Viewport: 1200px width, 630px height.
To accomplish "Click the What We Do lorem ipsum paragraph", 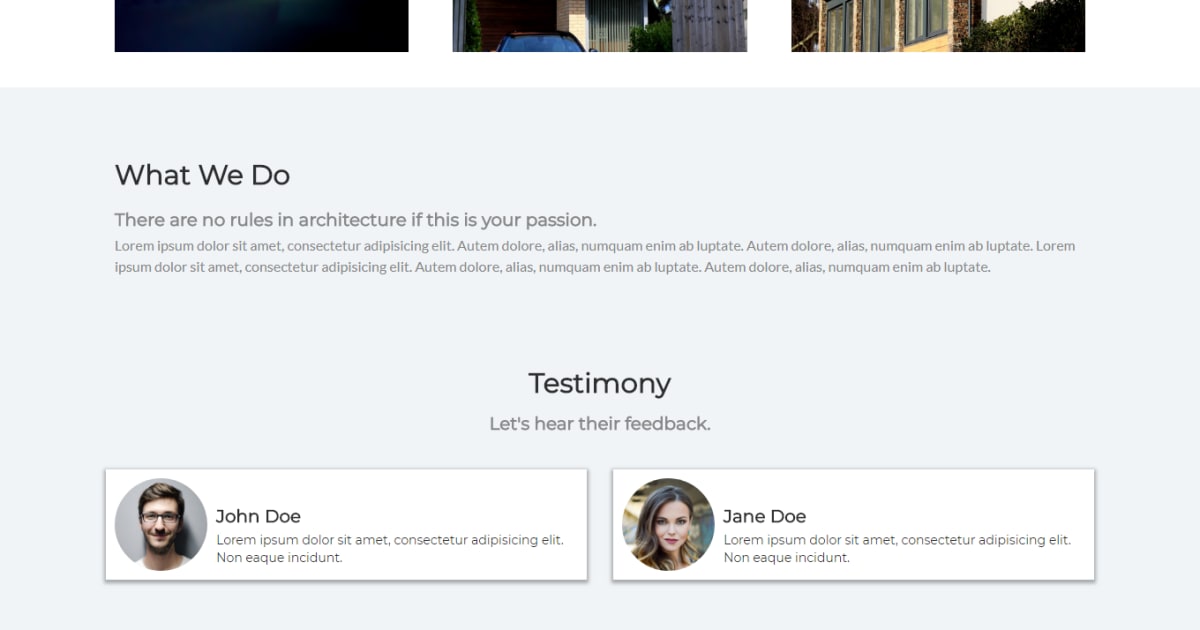I will coord(595,256).
